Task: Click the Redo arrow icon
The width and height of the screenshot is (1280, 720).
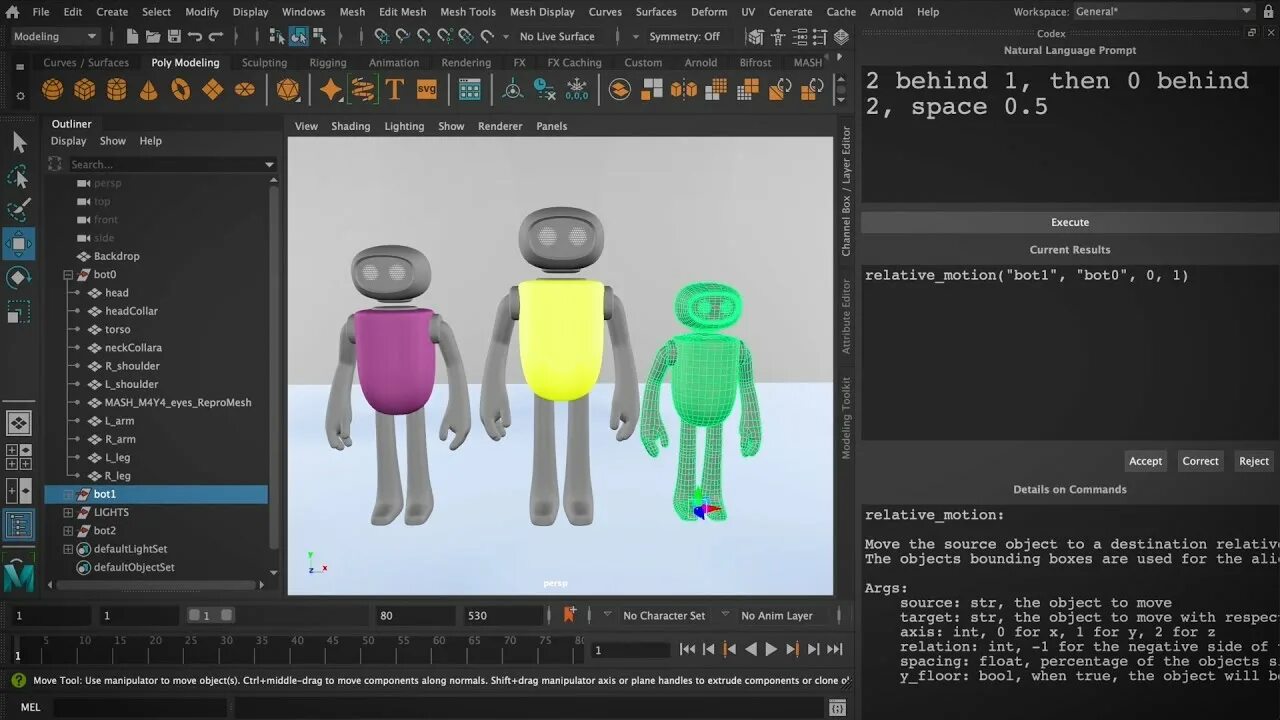Action: pos(216,36)
